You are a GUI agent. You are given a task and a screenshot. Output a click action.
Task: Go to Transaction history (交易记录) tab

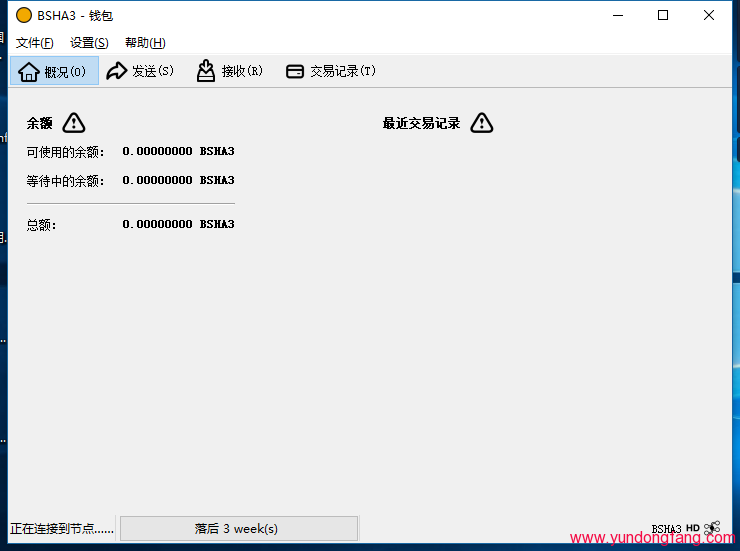(331, 71)
